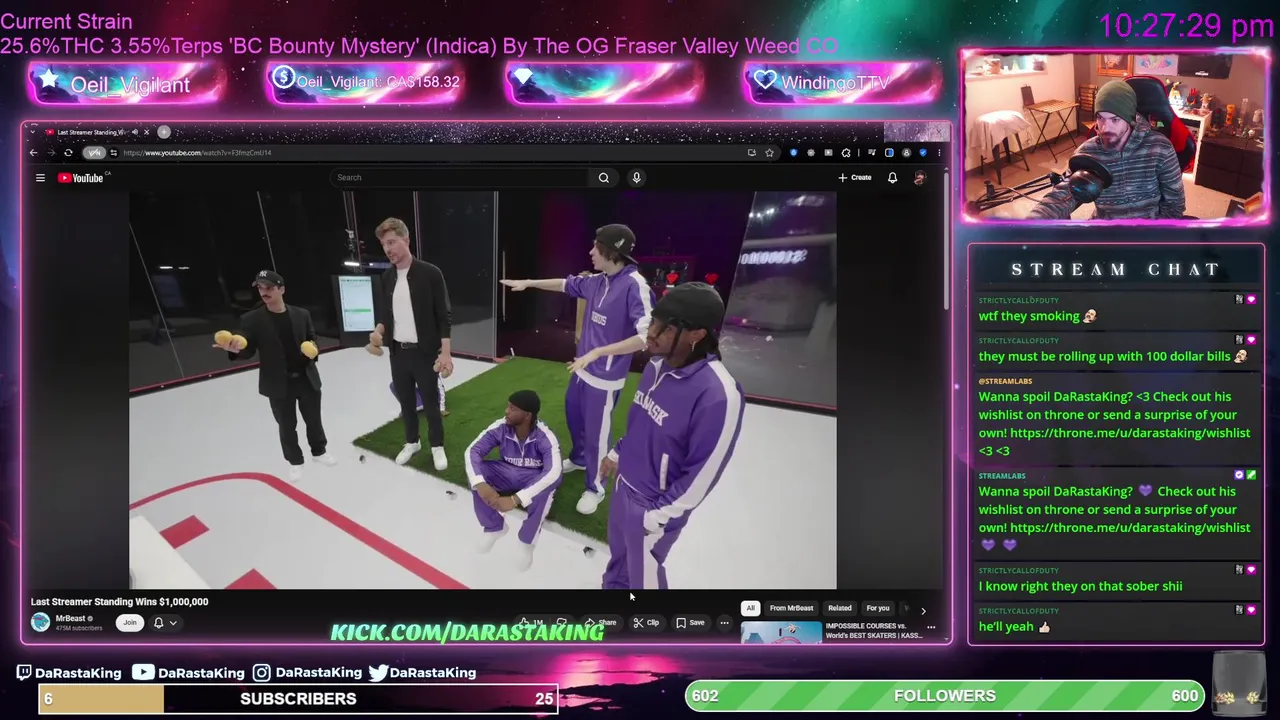Click into the YouTube search field

[x=460, y=178]
